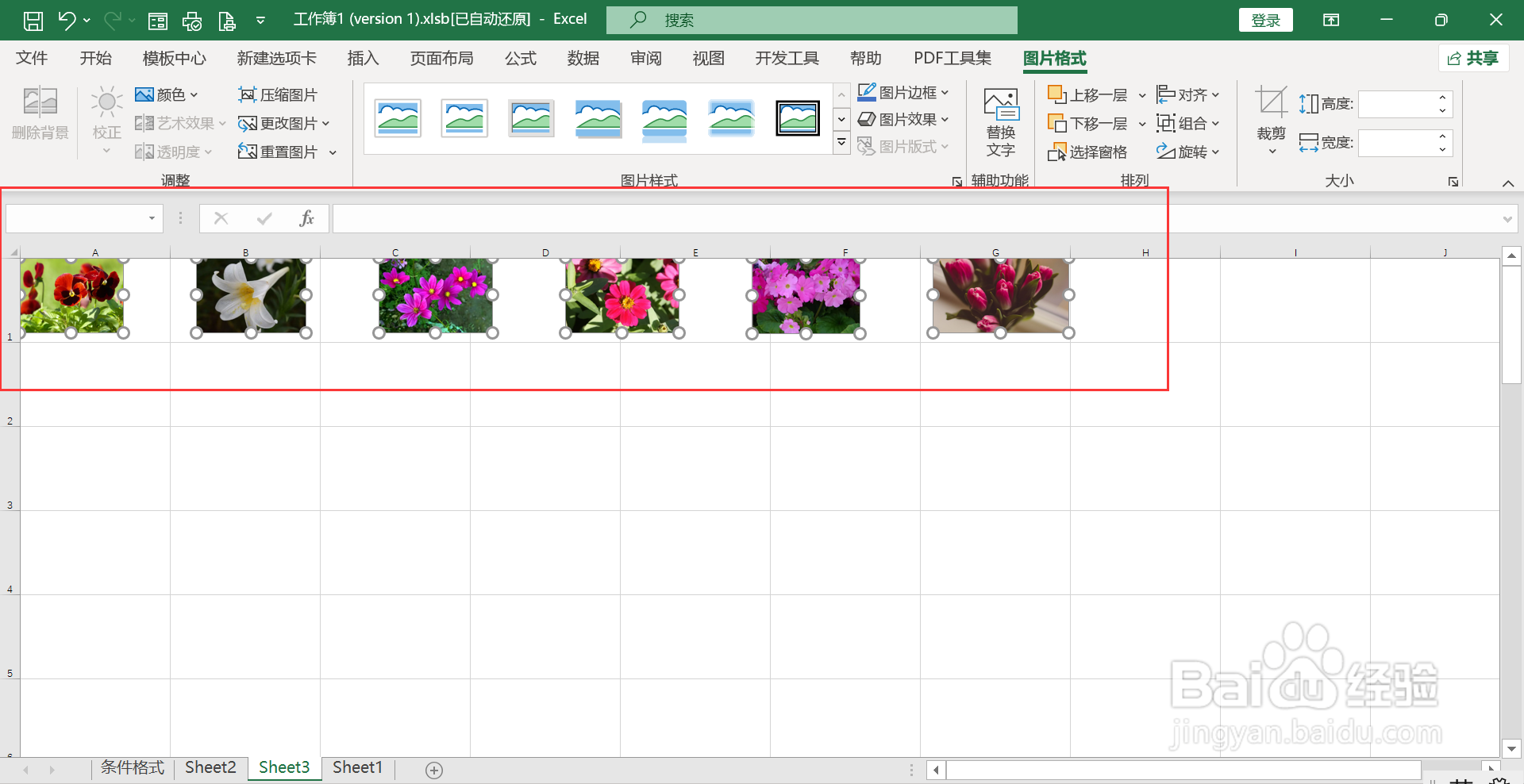Click the Login (登录) button
The image size is (1524, 784).
pyautogui.click(x=1266, y=21)
